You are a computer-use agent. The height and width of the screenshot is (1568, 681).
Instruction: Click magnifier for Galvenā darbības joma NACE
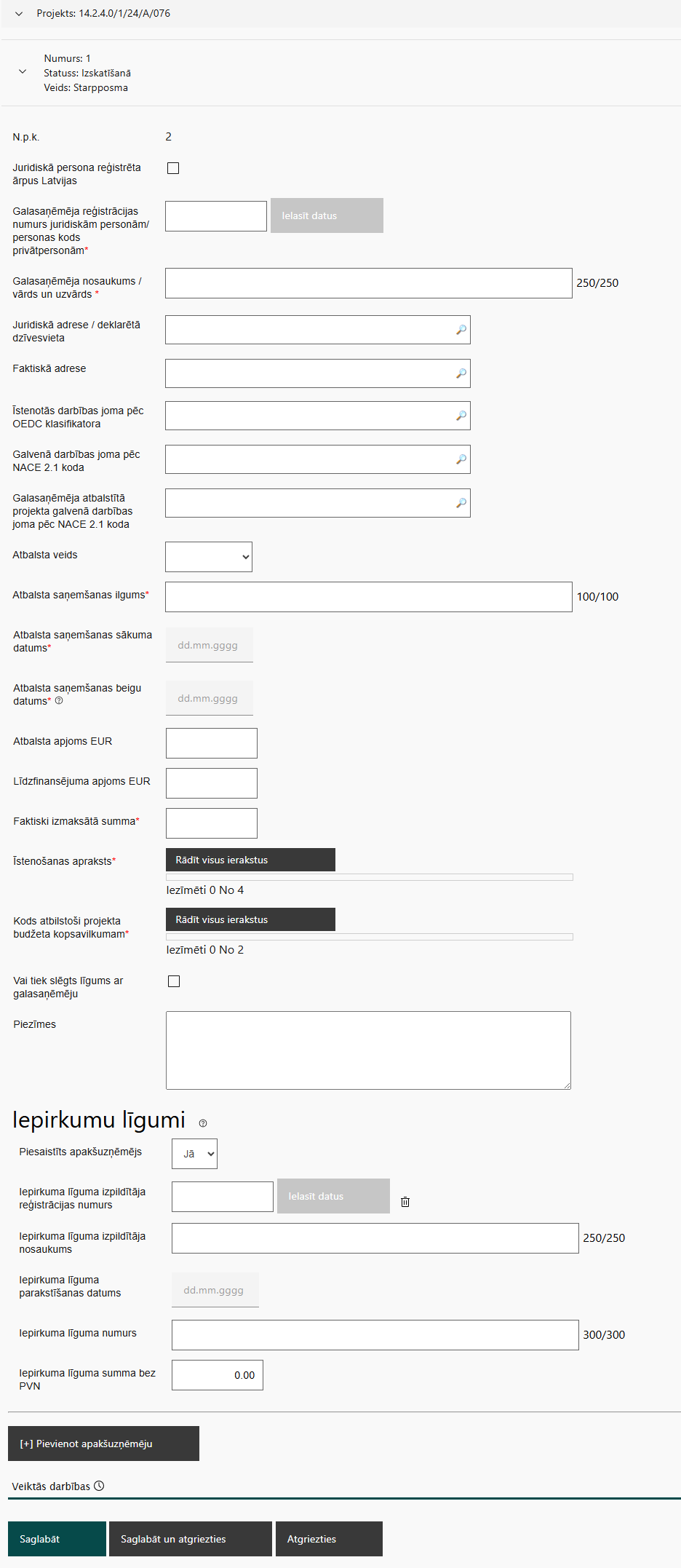point(461,460)
